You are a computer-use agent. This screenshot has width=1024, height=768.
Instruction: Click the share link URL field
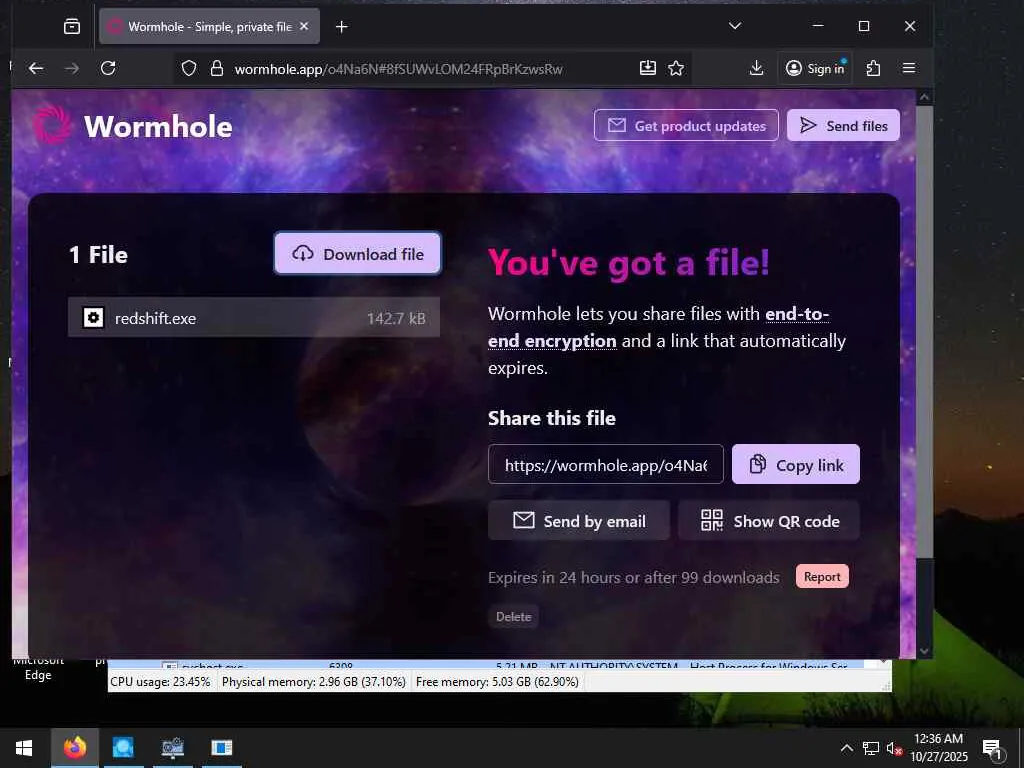pyautogui.click(x=605, y=464)
